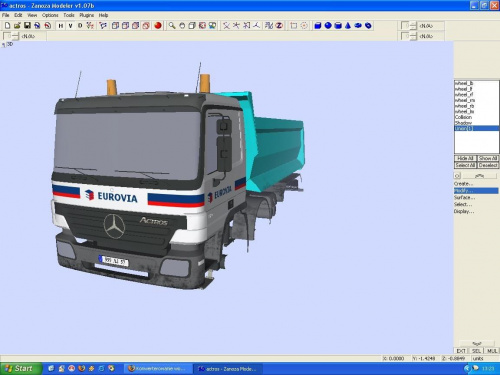Click the 3D viewport label
This screenshot has width=500, height=375.
(10, 44)
